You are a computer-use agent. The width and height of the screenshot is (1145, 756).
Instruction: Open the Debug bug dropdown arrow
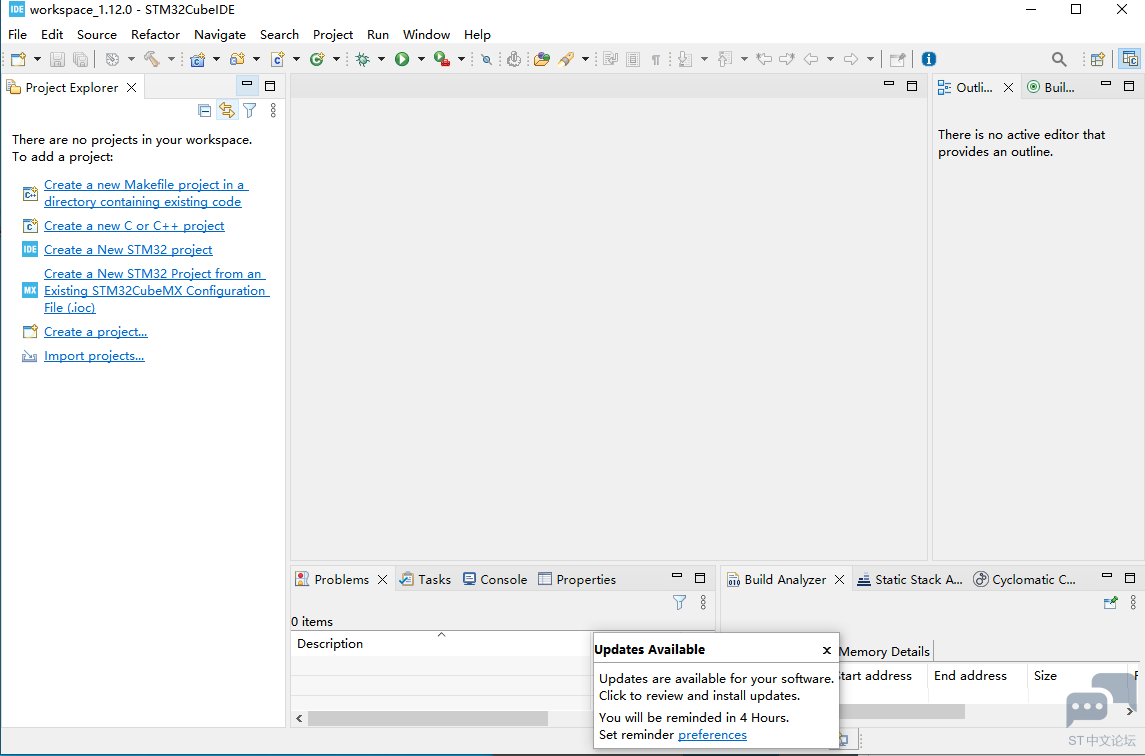pos(381,59)
